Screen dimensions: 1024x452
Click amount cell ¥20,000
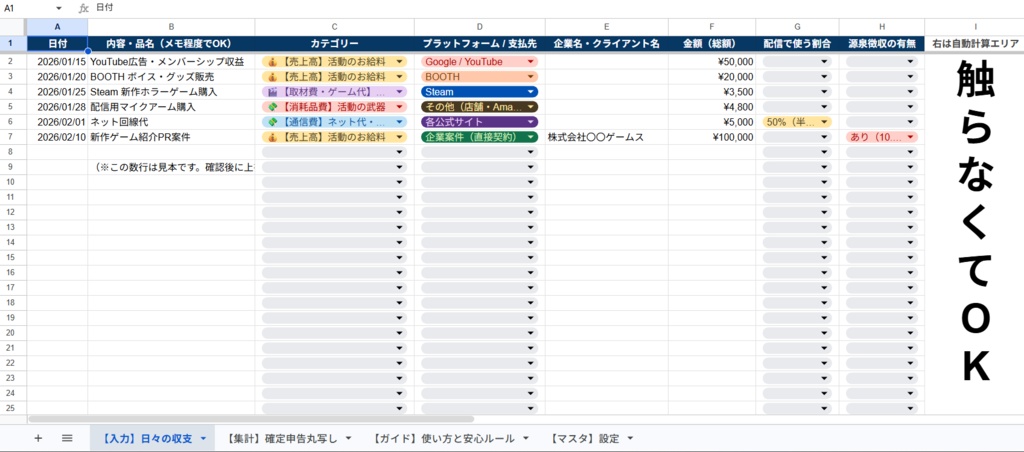[712, 77]
